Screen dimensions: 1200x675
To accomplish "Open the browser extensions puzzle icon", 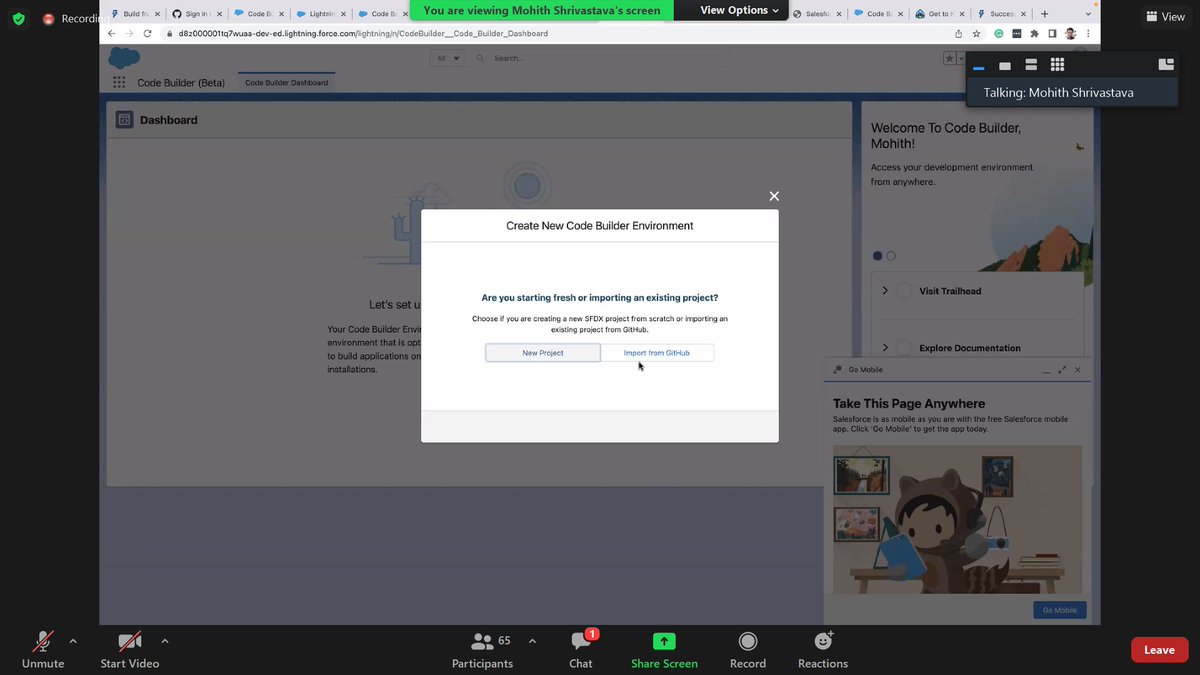I will [1034, 33].
